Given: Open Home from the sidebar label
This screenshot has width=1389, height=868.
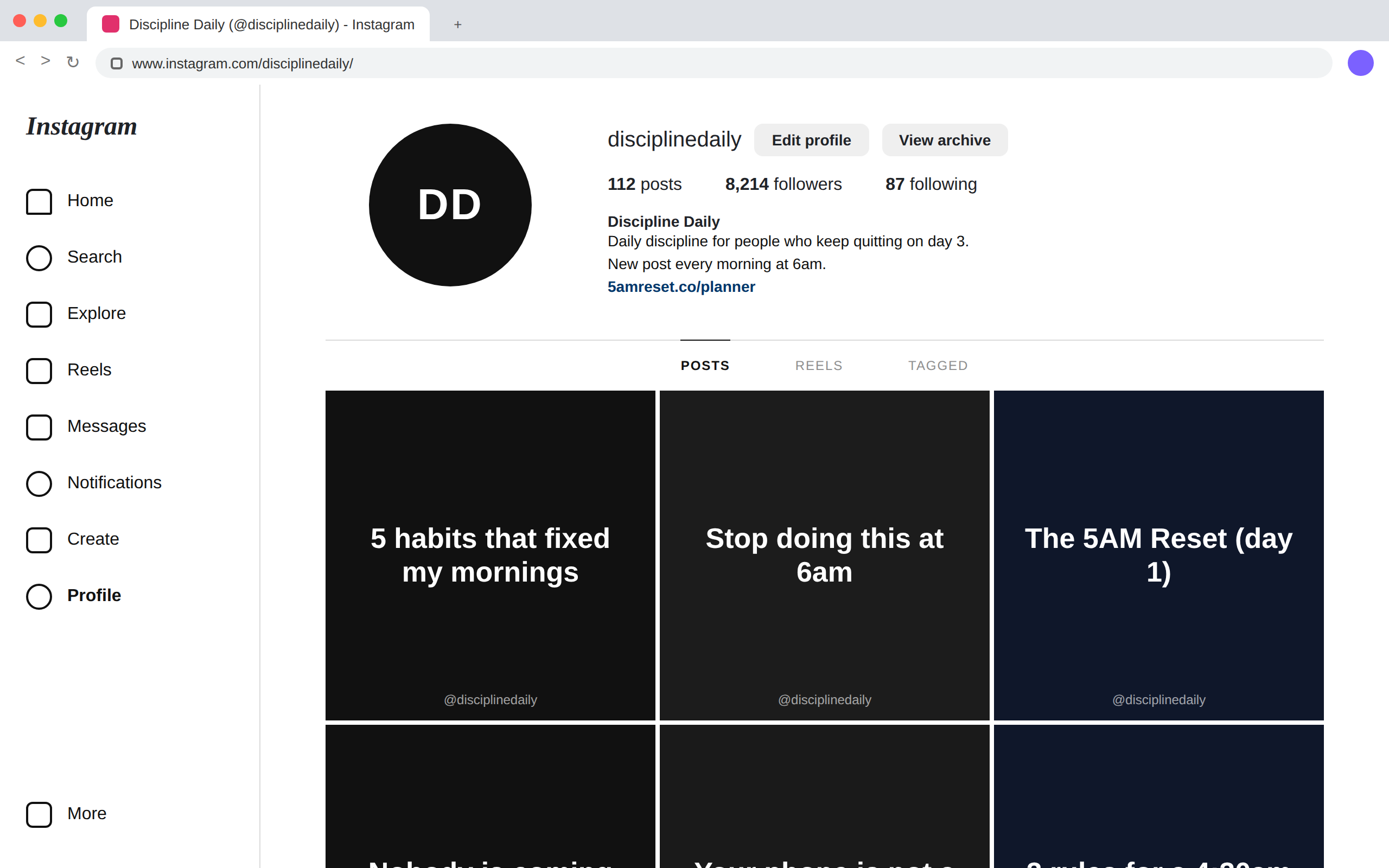Looking at the screenshot, I should pos(90,200).
